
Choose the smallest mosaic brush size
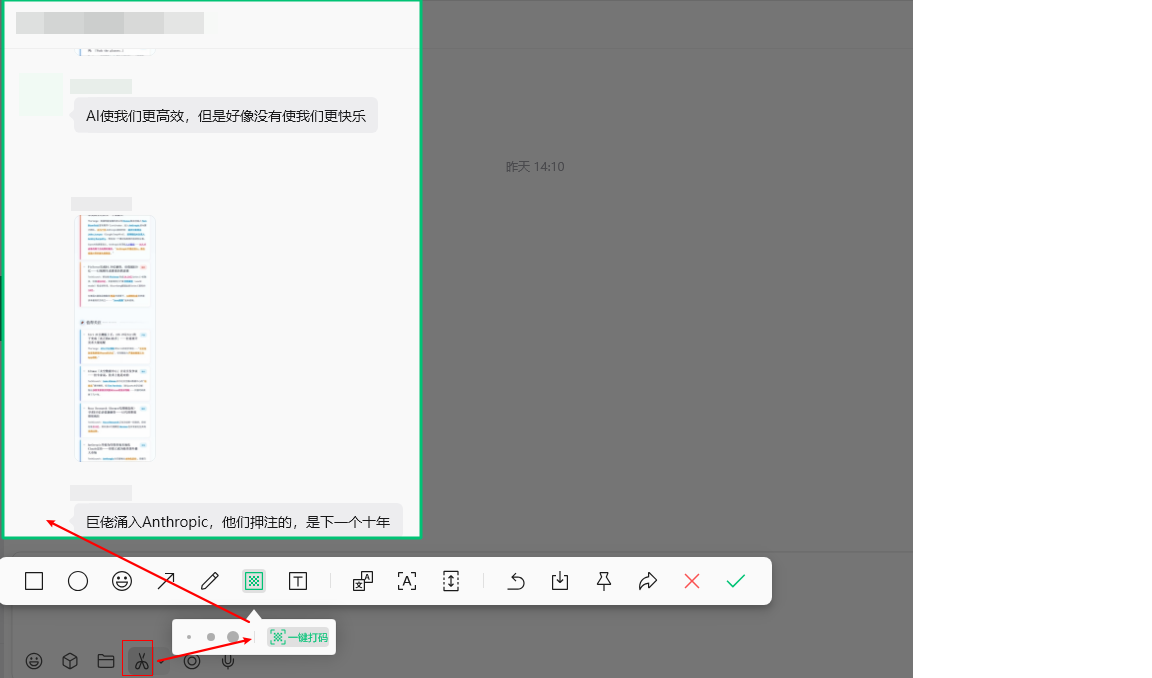(x=189, y=637)
